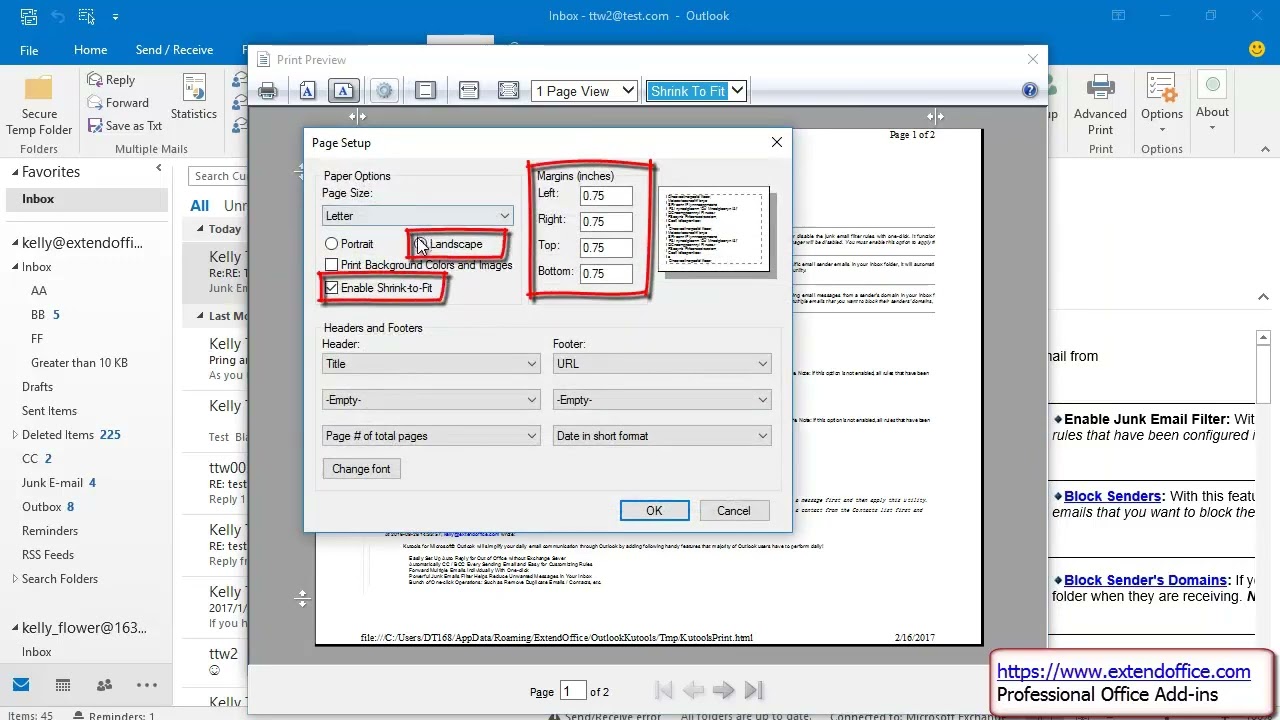Image resolution: width=1280 pixels, height=720 pixels.
Task: Open Page Setup gear icon in toolbar
Action: pyautogui.click(x=384, y=91)
